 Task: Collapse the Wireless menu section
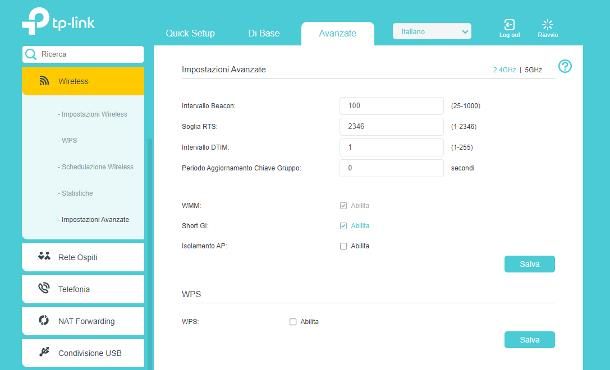83,81
